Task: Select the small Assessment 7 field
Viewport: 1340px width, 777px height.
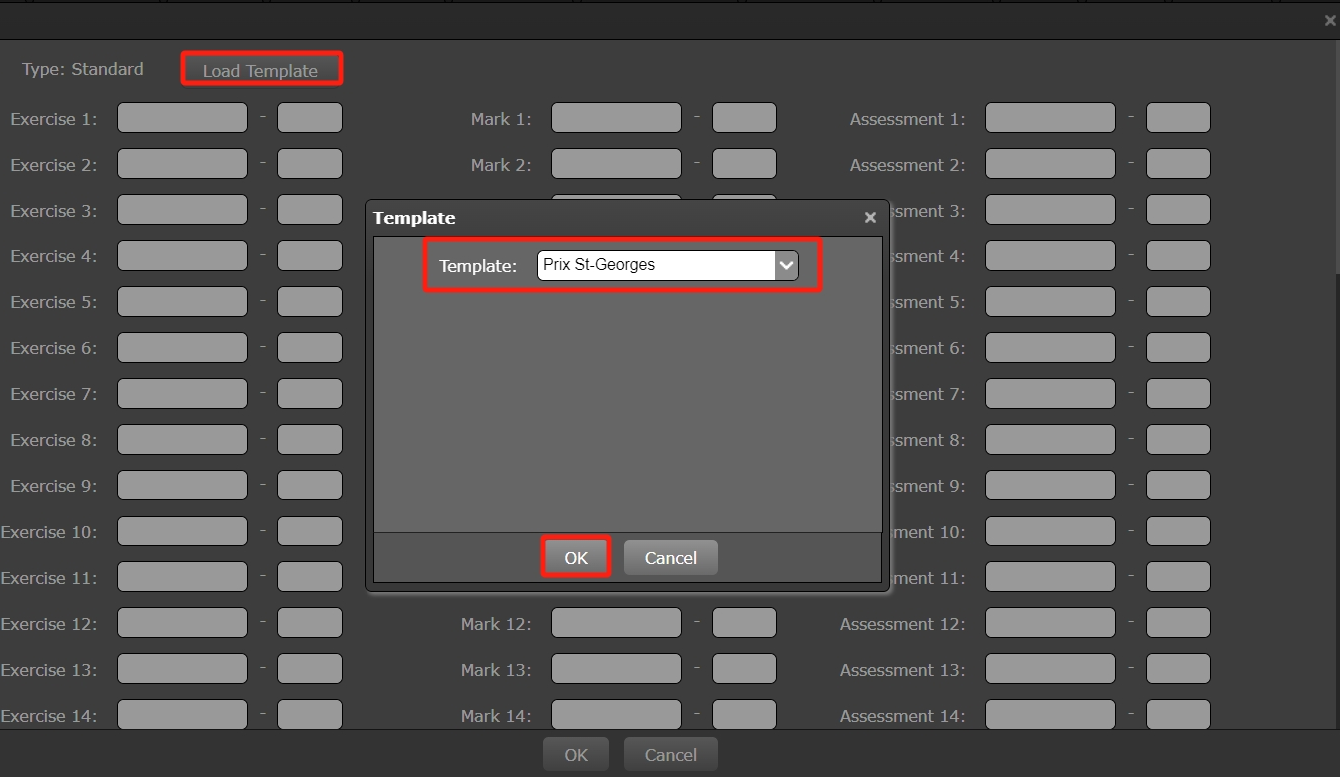Action: [1178, 394]
